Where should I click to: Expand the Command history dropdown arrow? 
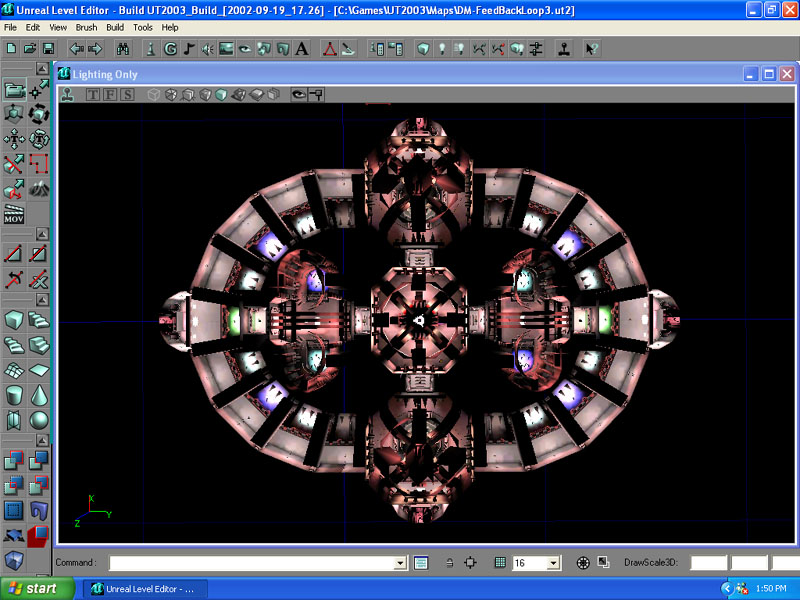[401, 563]
